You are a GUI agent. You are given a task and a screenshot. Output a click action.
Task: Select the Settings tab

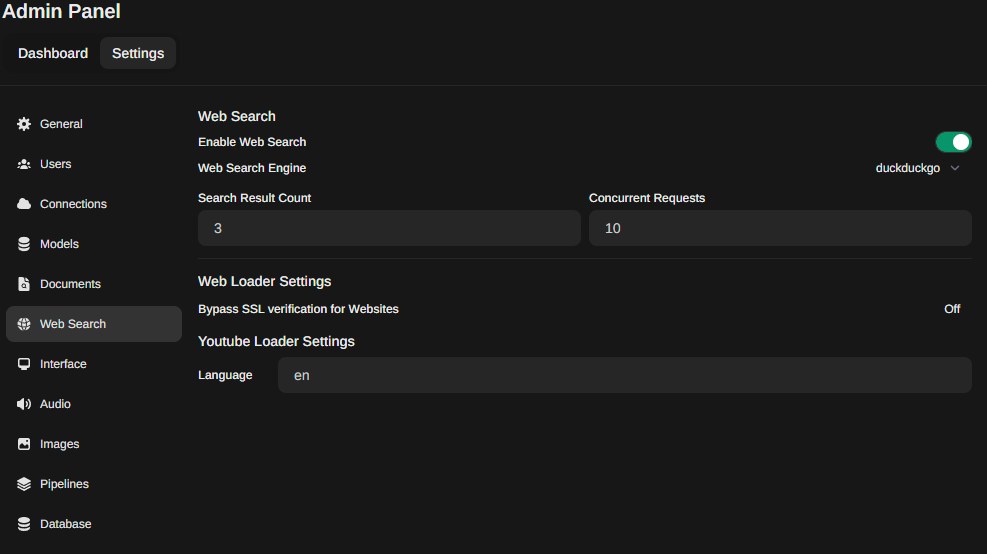click(x=138, y=54)
